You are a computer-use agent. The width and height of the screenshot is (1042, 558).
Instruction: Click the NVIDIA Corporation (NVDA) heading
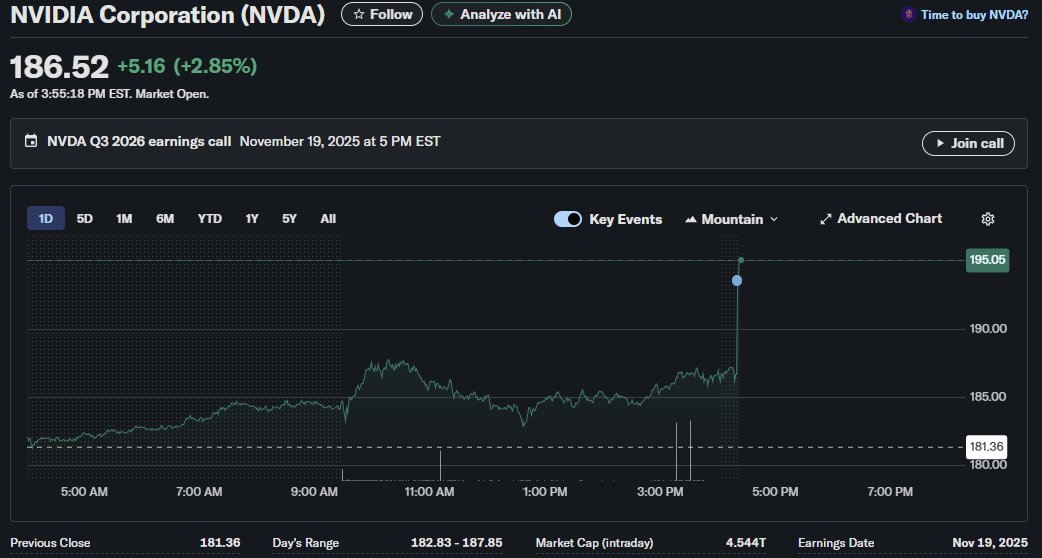tap(167, 15)
